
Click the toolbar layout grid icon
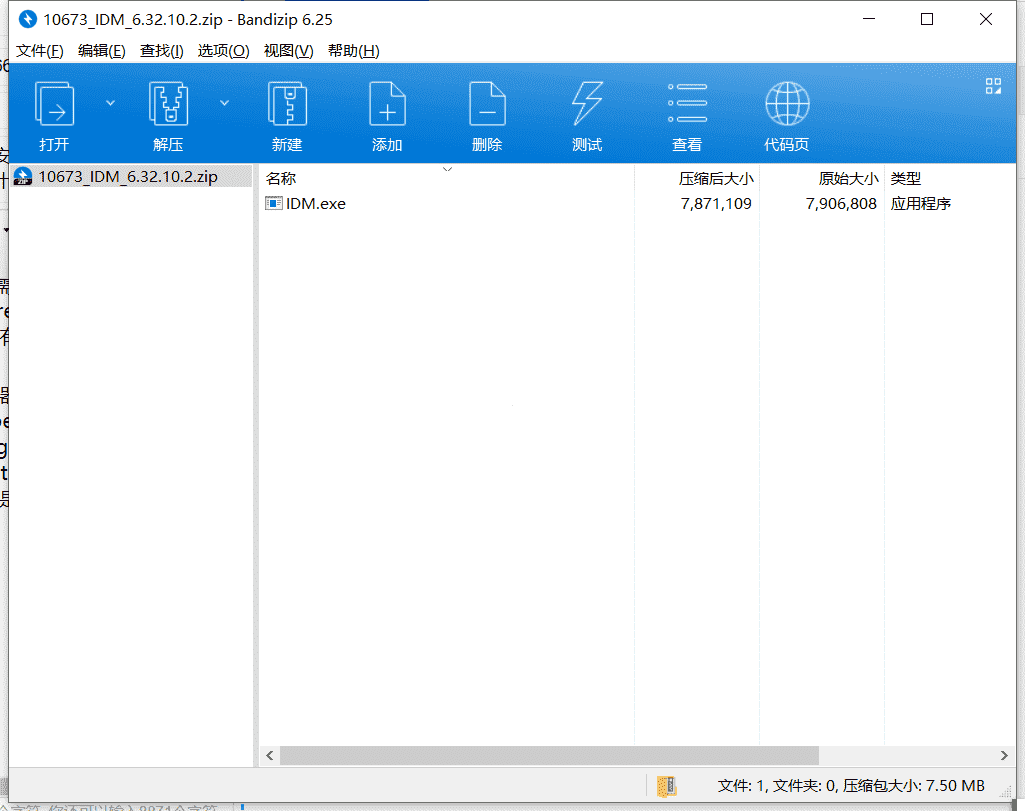tap(993, 86)
